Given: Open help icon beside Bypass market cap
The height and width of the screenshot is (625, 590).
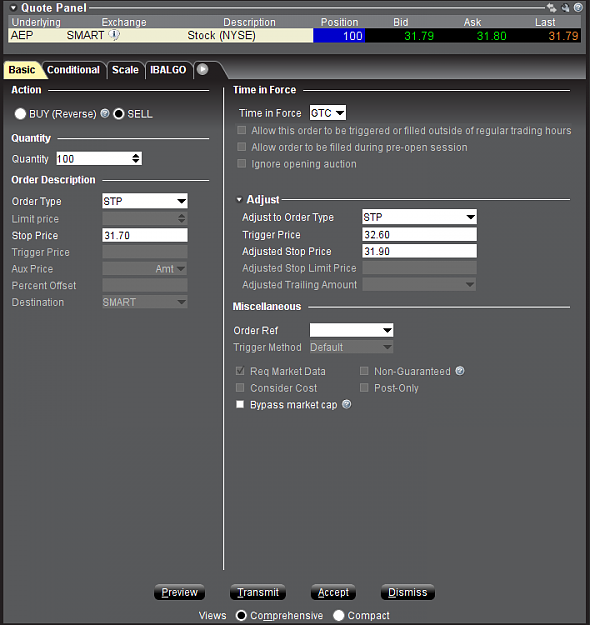Looking at the screenshot, I should (x=347, y=404).
